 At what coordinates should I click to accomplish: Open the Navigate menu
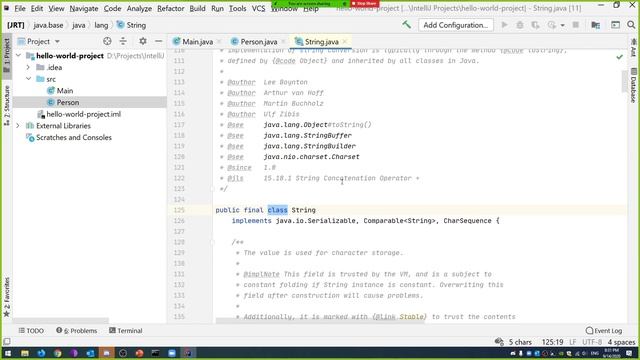tap(84, 8)
